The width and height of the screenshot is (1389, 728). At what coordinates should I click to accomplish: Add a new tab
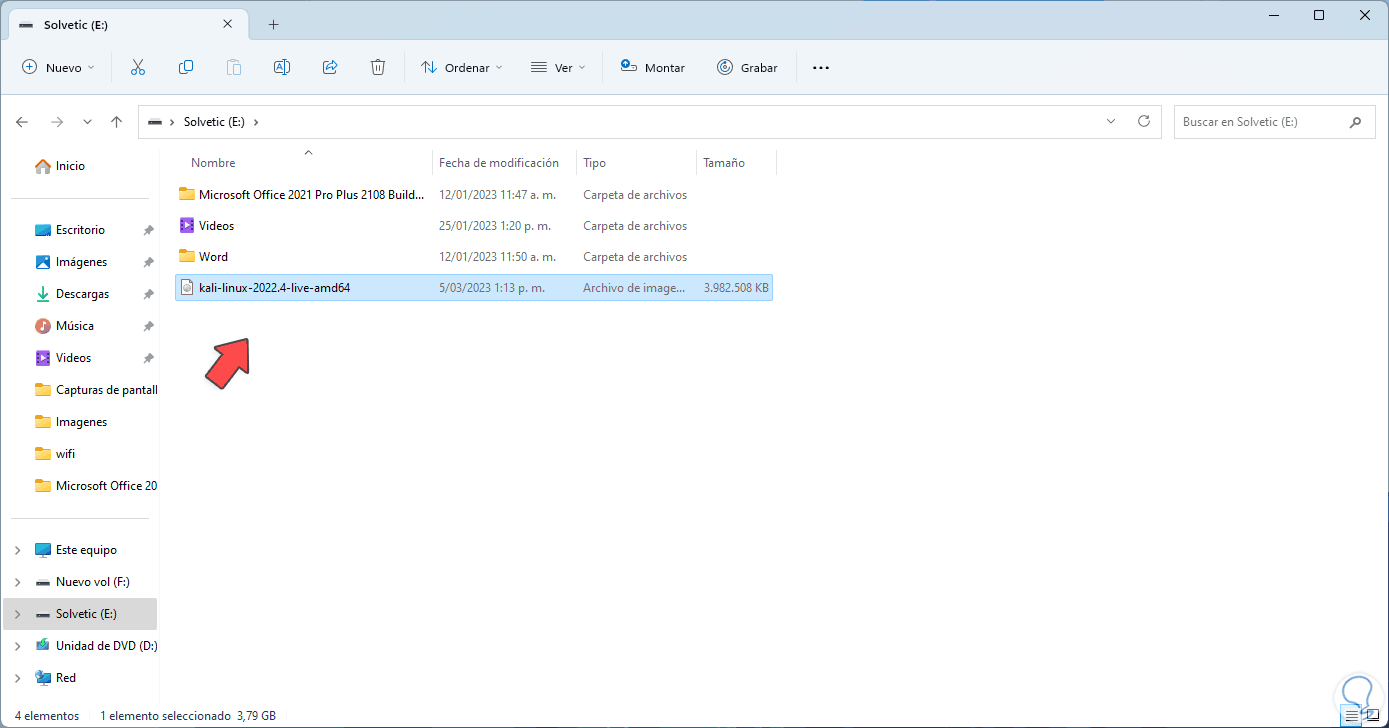[x=273, y=24]
